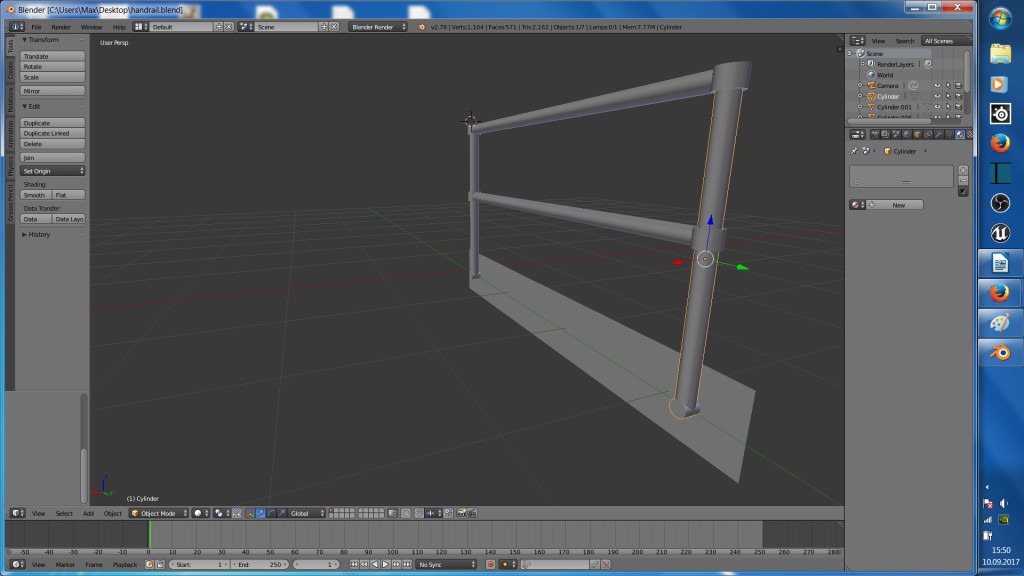Open the Global transform orientation dropdown
Viewport: 1024px width, 576px height.
pyautogui.click(x=304, y=513)
